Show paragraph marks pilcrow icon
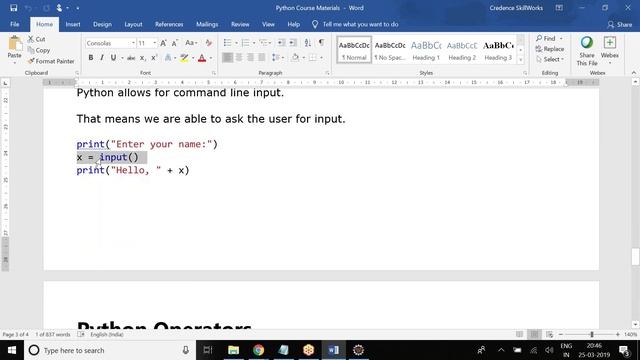Viewport: 640px width, 360px height. [322, 42]
